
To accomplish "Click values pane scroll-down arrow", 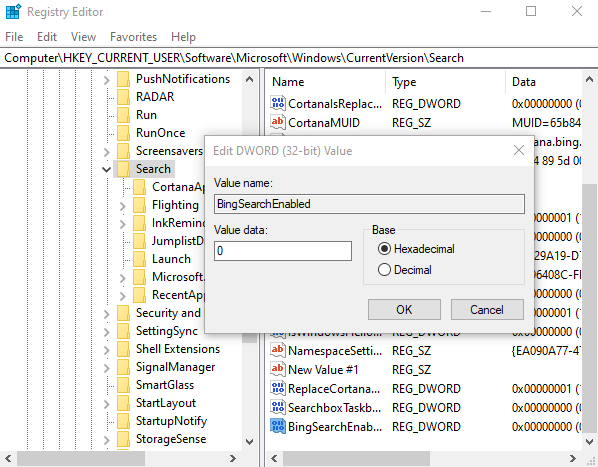I will (x=589, y=442).
